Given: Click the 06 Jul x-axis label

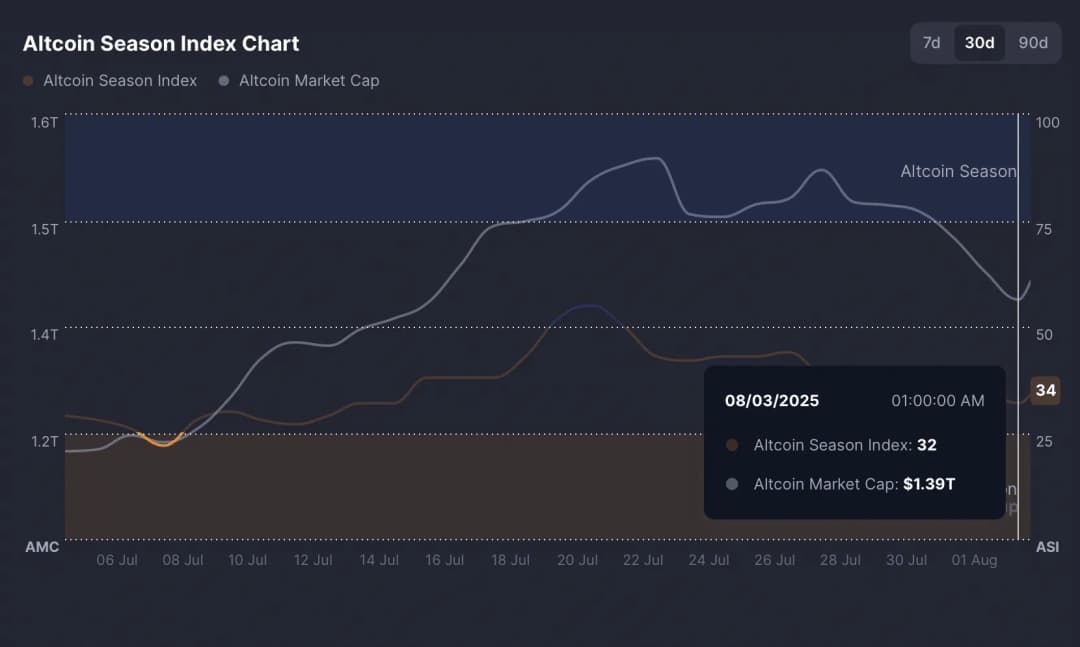Looking at the screenshot, I should click(x=117, y=560).
